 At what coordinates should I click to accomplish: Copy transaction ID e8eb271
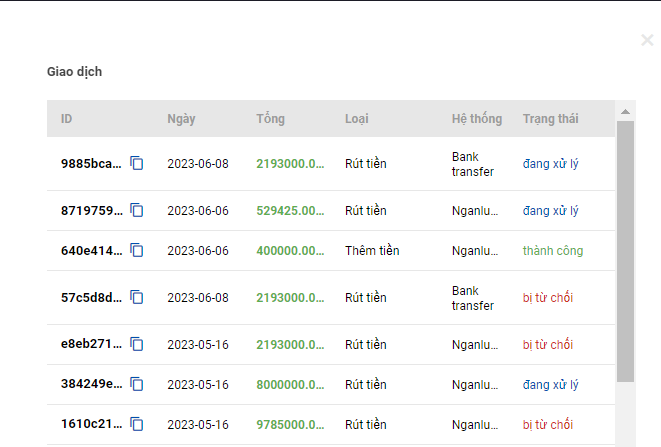tap(137, 344)
